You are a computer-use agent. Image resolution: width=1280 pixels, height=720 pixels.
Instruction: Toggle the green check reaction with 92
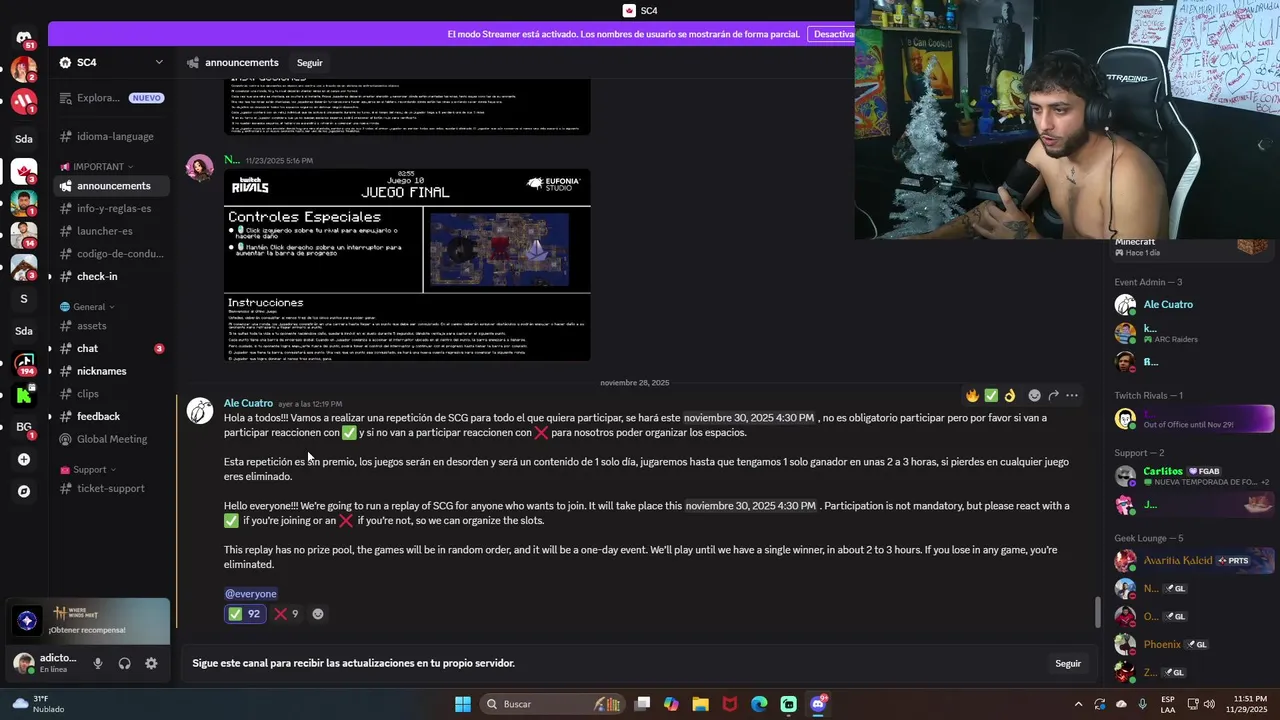245,614
